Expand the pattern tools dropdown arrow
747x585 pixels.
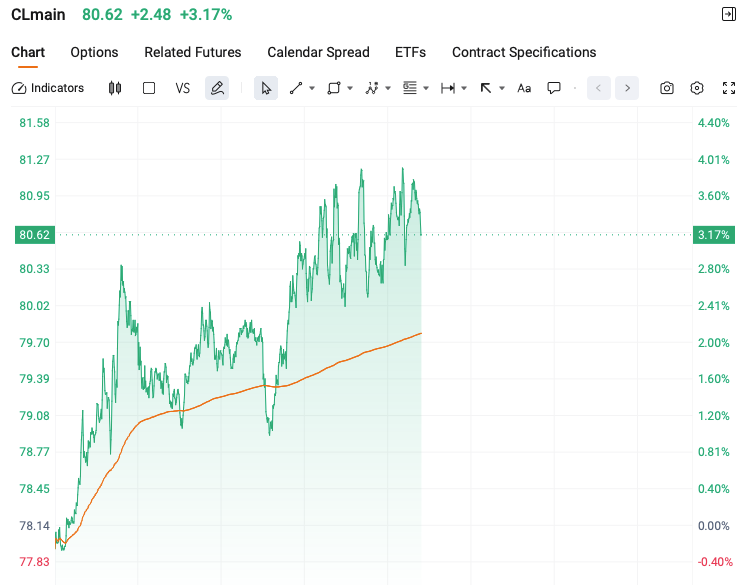pyautogui.click(x=388, y=88)
